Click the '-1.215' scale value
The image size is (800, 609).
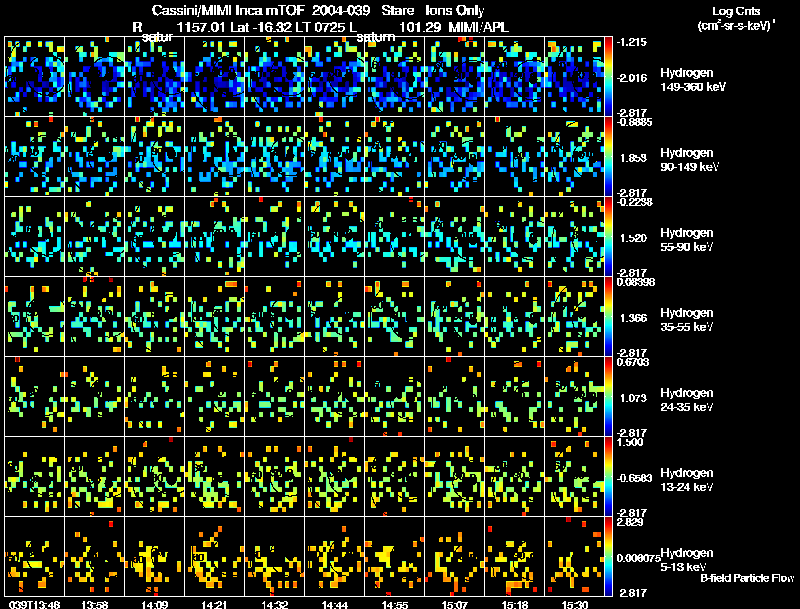pyautogui.click(x=631, y=42)
